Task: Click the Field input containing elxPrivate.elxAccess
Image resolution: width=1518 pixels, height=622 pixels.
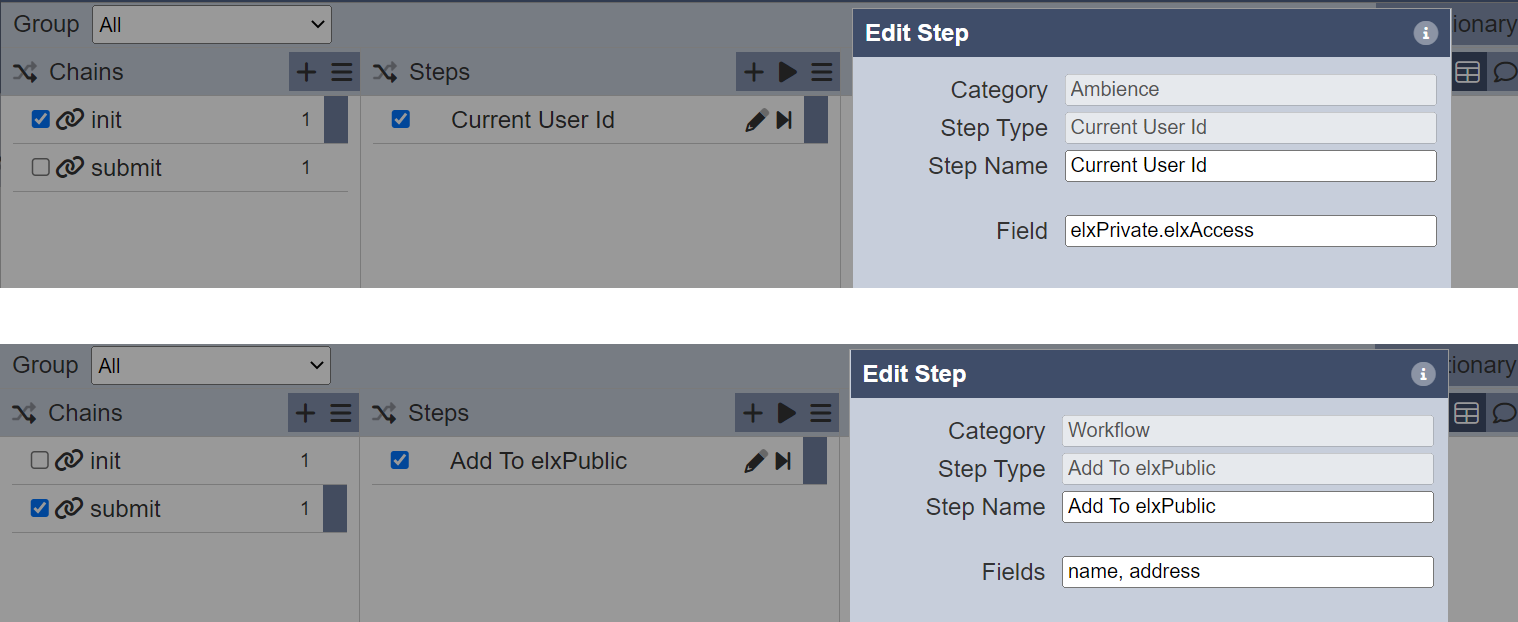Action: point(1251,231)
